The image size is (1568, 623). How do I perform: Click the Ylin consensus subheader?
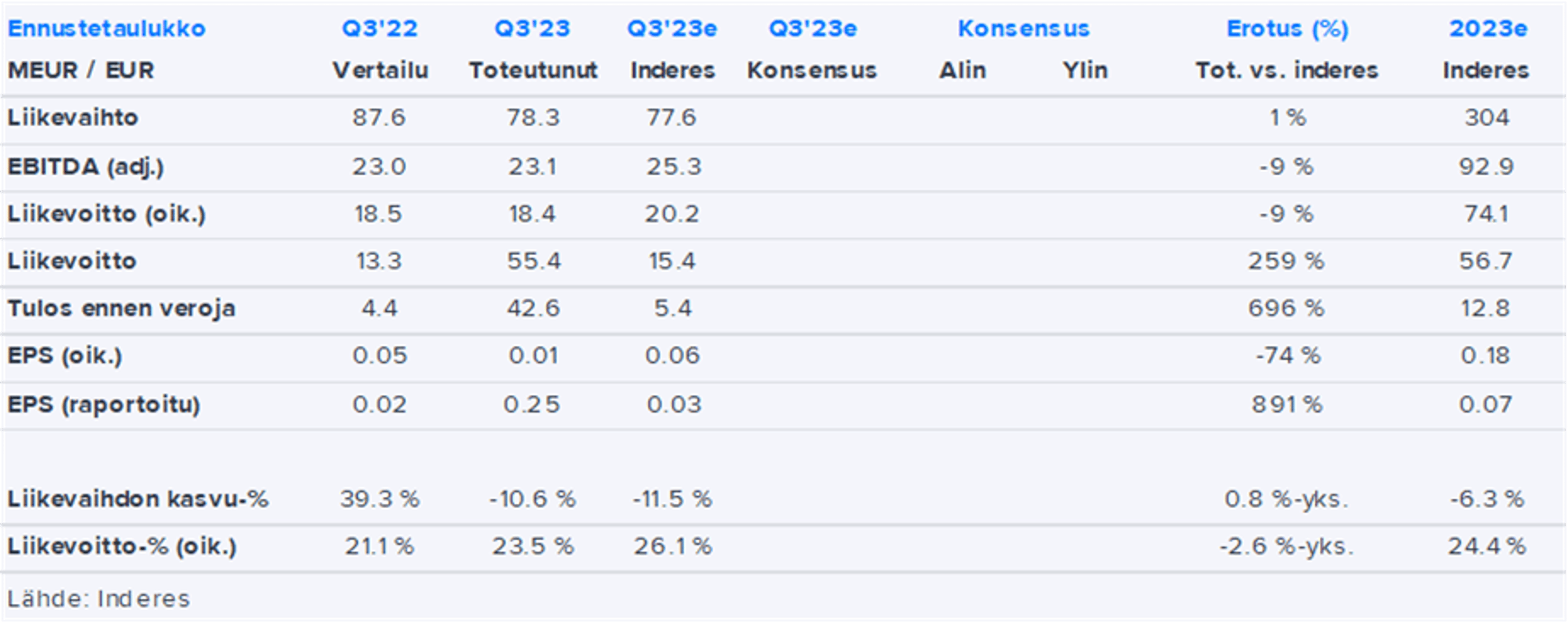[1085, 71]
